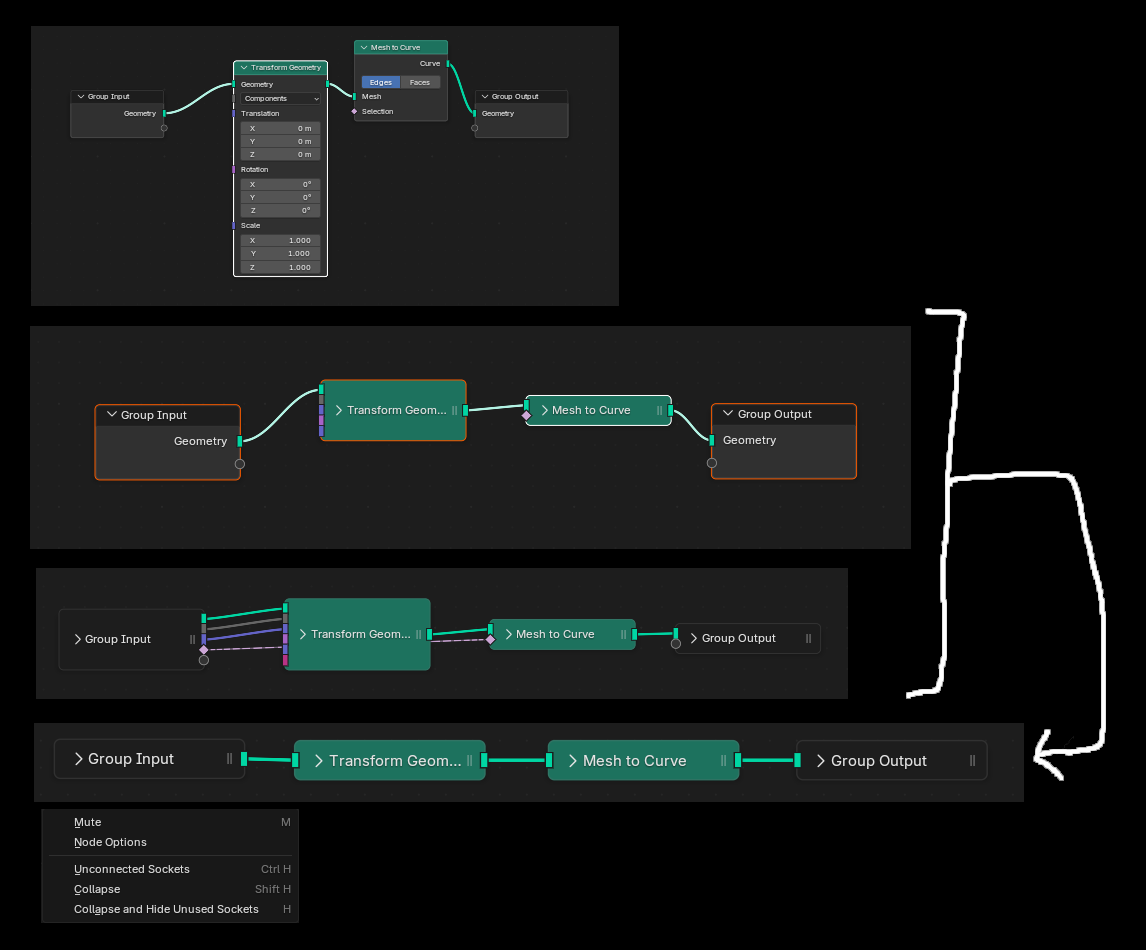Click the Rotation socket on Transform Geometry
The image size is (1146, 950).
pyautogui.click(x=234, y=170)
